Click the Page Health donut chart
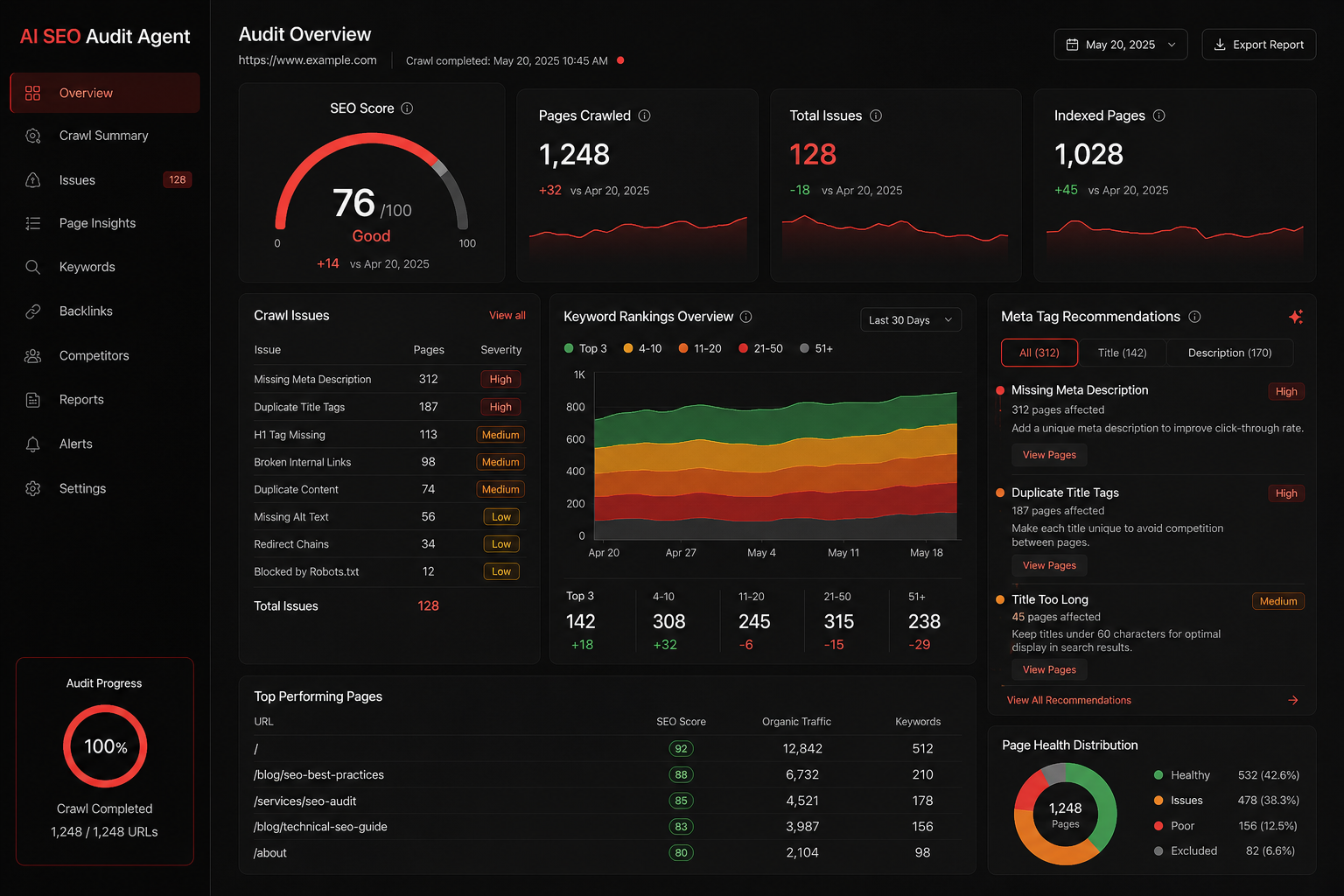Viewport: 1344px width, 896px height. [1065, 814]
